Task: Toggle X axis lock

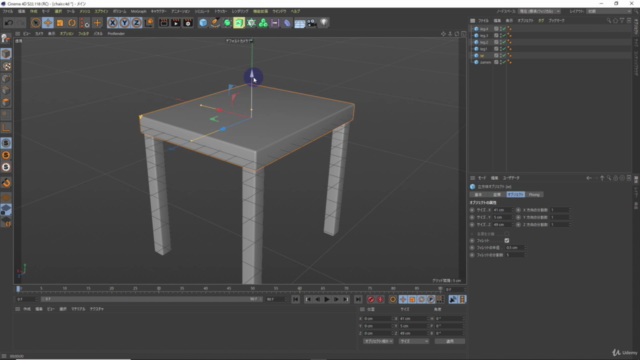Action: [112, 23]
